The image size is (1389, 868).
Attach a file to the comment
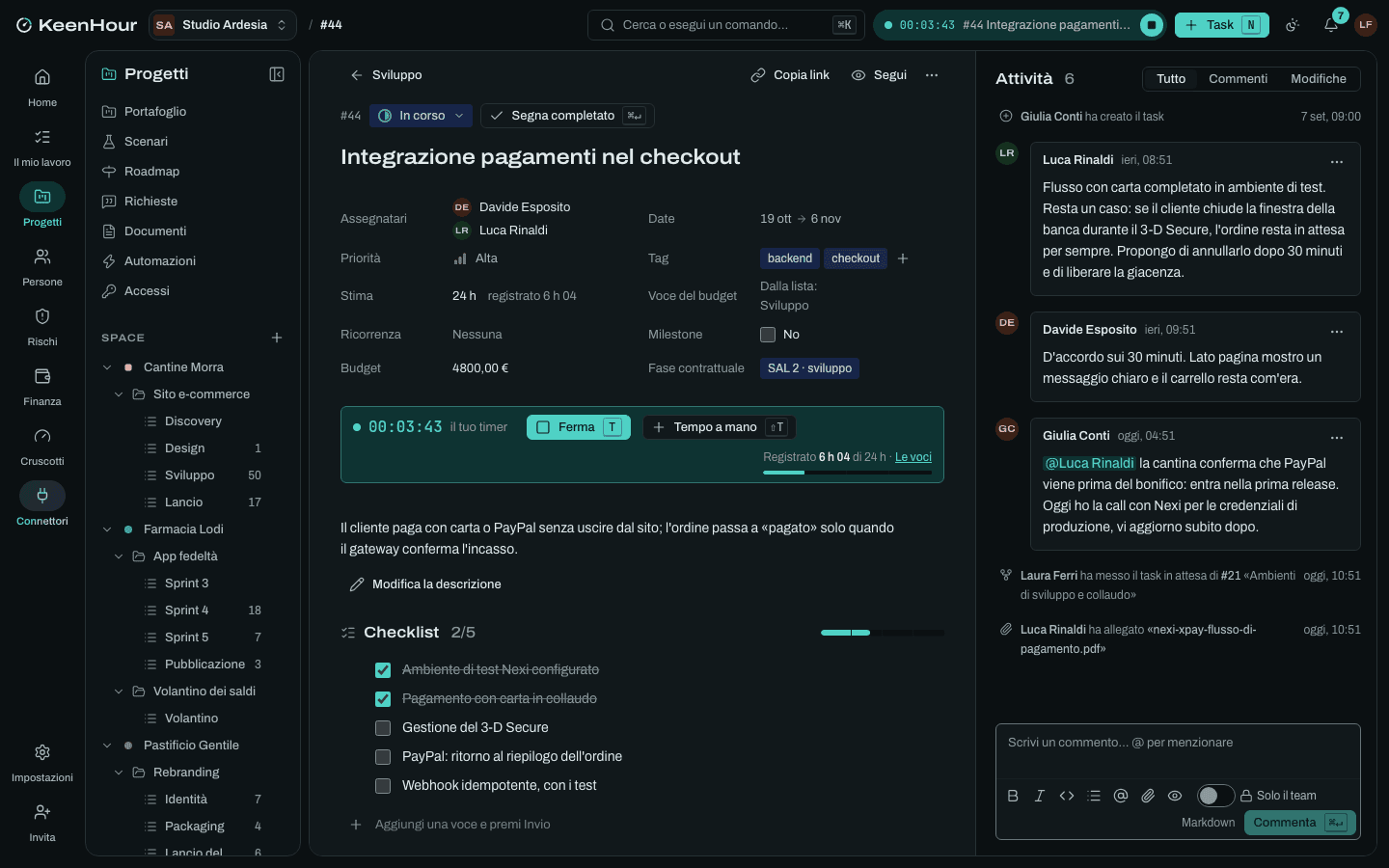click(1148, 796)
